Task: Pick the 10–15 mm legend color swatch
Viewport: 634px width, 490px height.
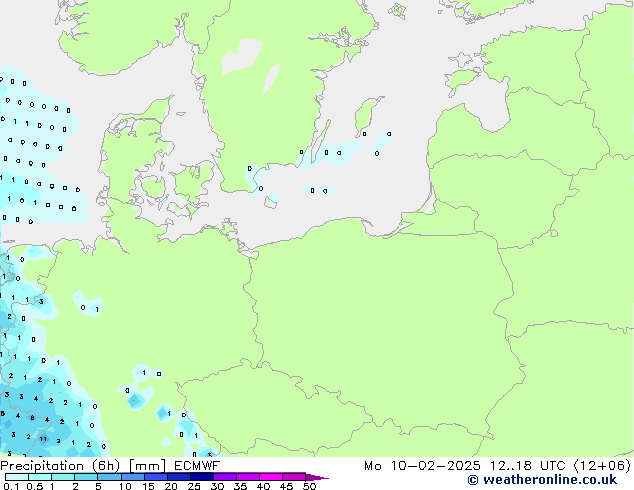Action: tap(133, 477)
